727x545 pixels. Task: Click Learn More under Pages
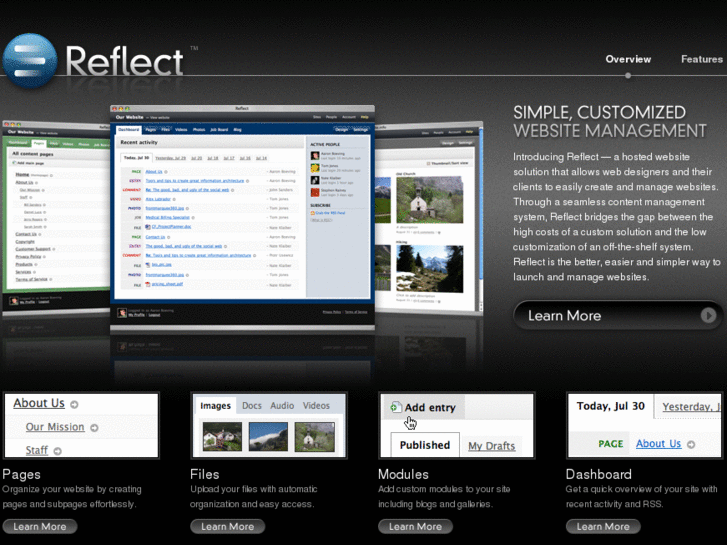click(x=40, y=526)
